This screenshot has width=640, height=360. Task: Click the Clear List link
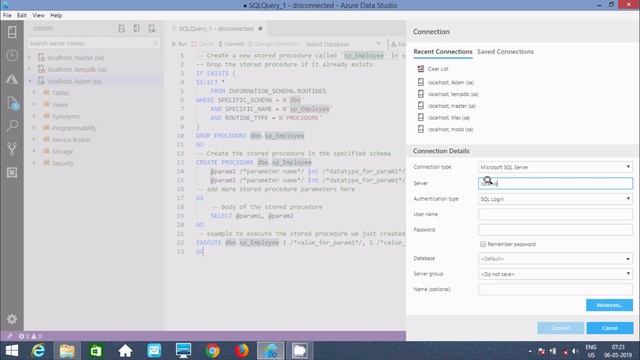[x=438, y=69]
